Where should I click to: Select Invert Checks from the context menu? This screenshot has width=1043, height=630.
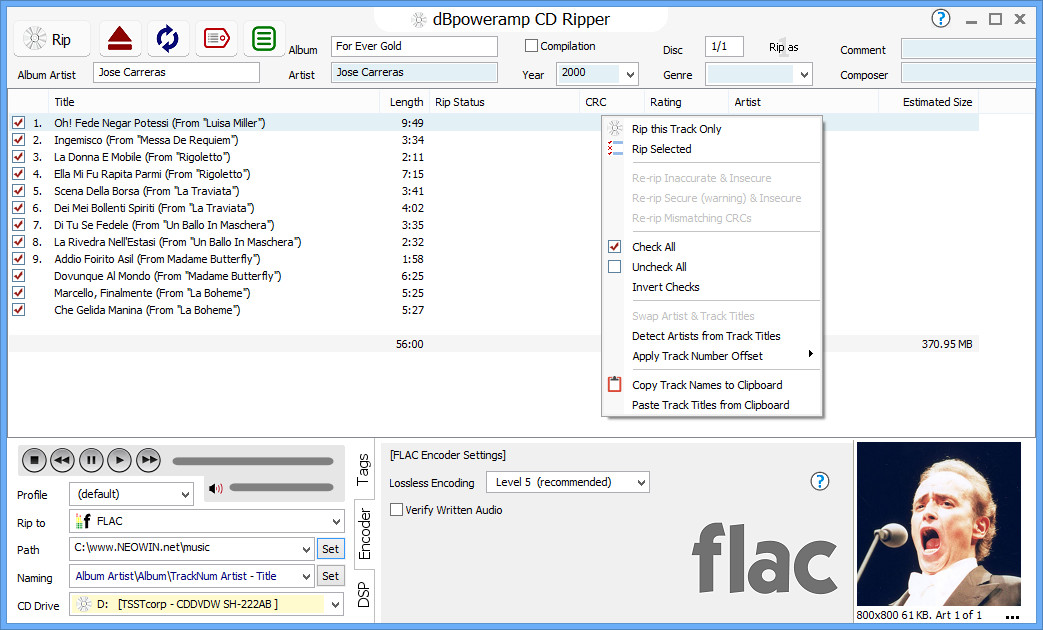pos(665,287)
